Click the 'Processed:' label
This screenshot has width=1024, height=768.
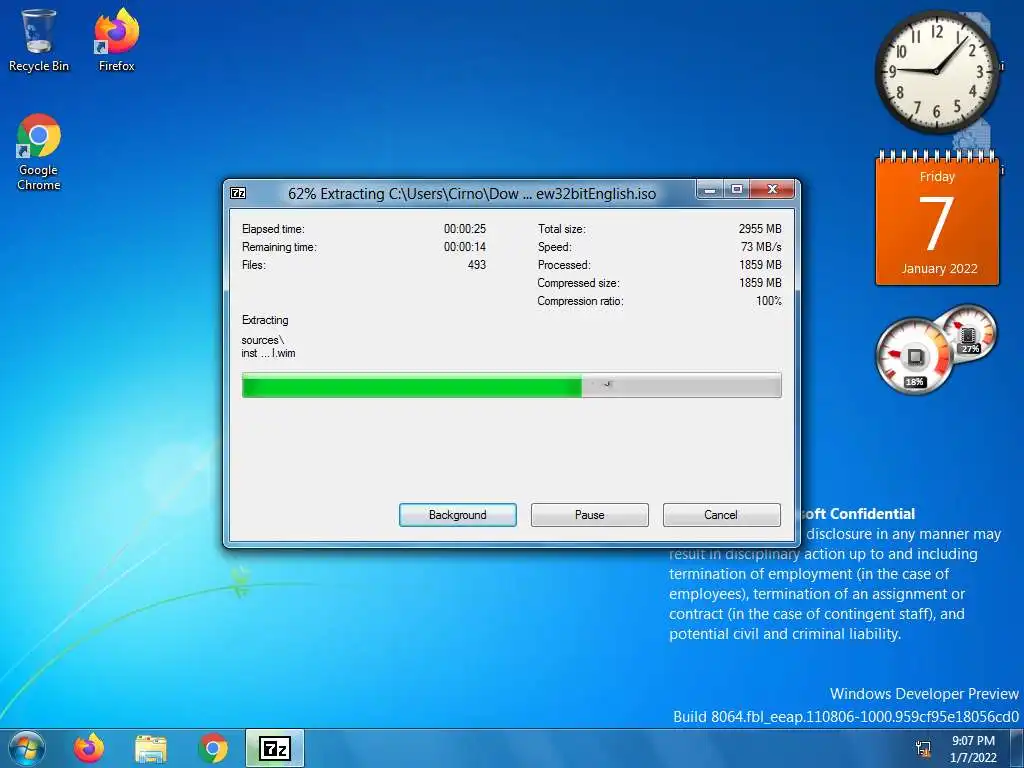(x=564, y=265)
